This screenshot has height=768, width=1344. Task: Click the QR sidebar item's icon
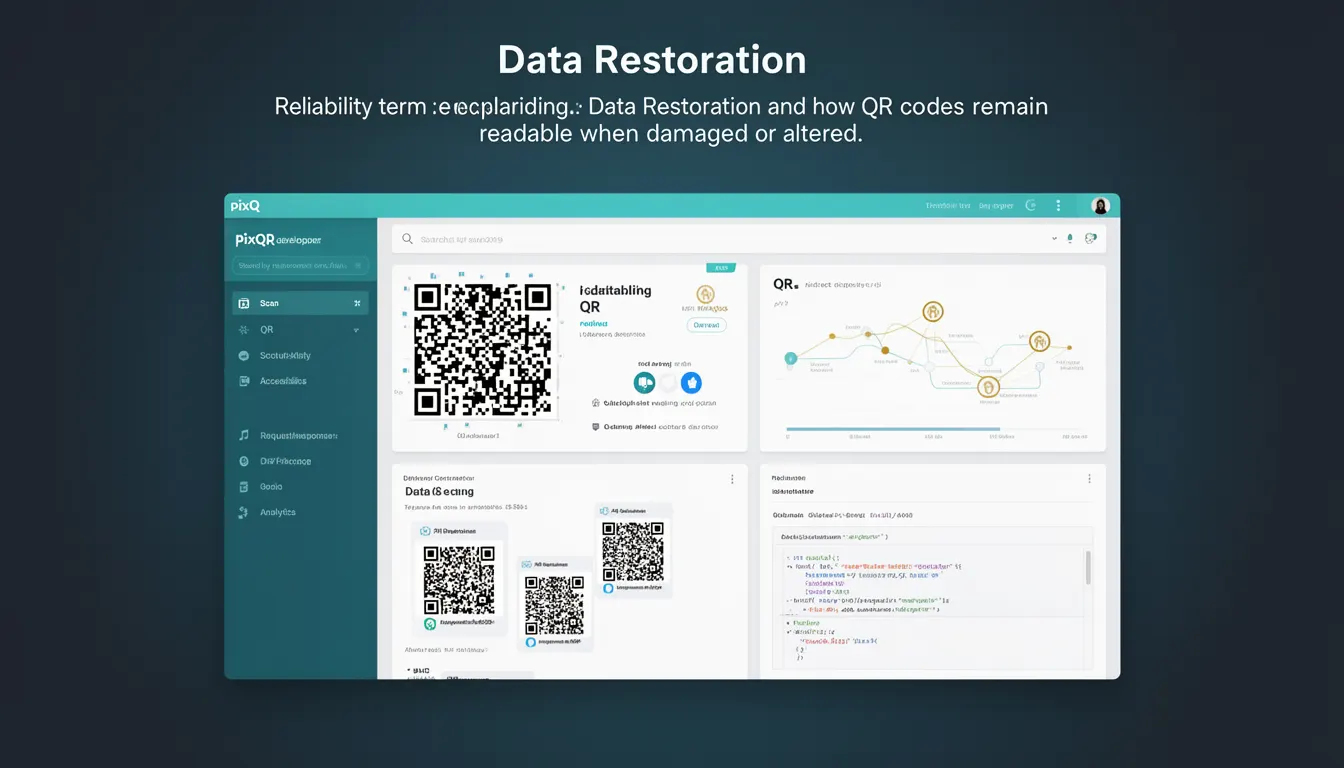pyautogui.click(x=243, y=329)
